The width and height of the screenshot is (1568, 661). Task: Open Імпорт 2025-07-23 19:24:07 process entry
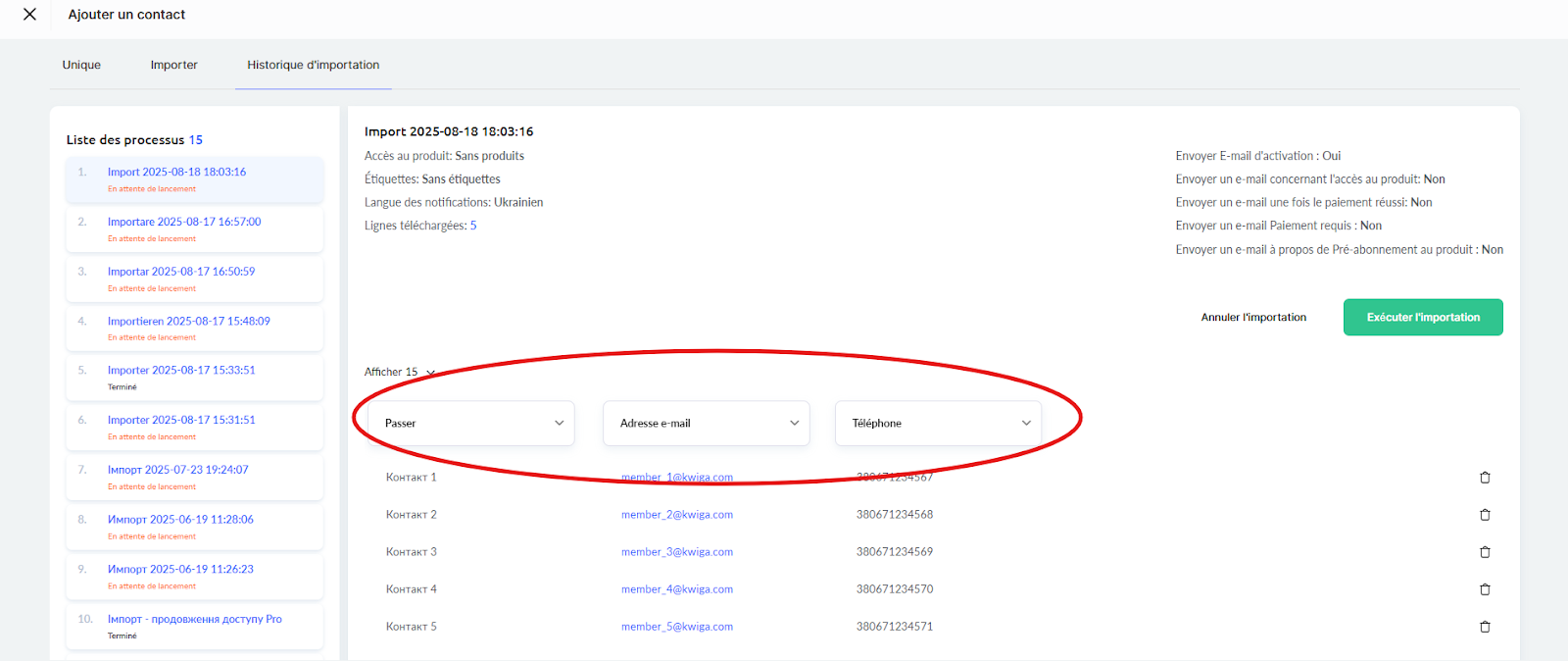177,470
